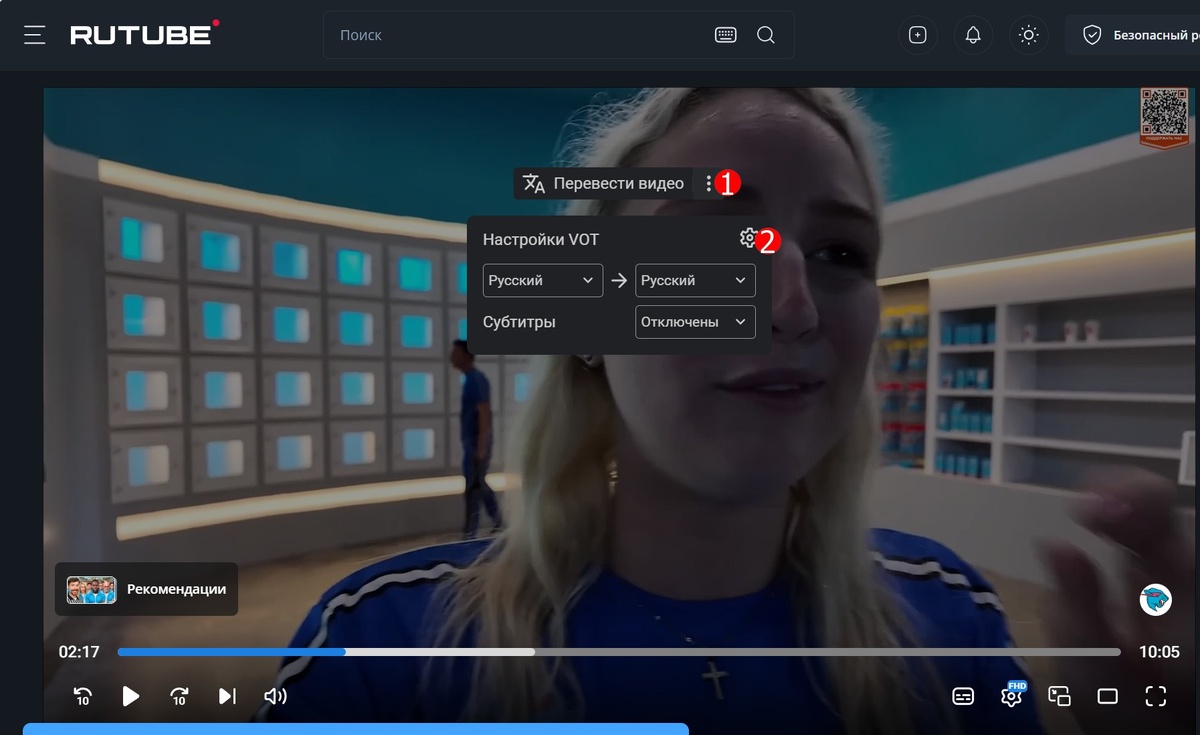Open the Рекомендации panel
Screen dimensions: 1200x735
click(x=146, y=589)
